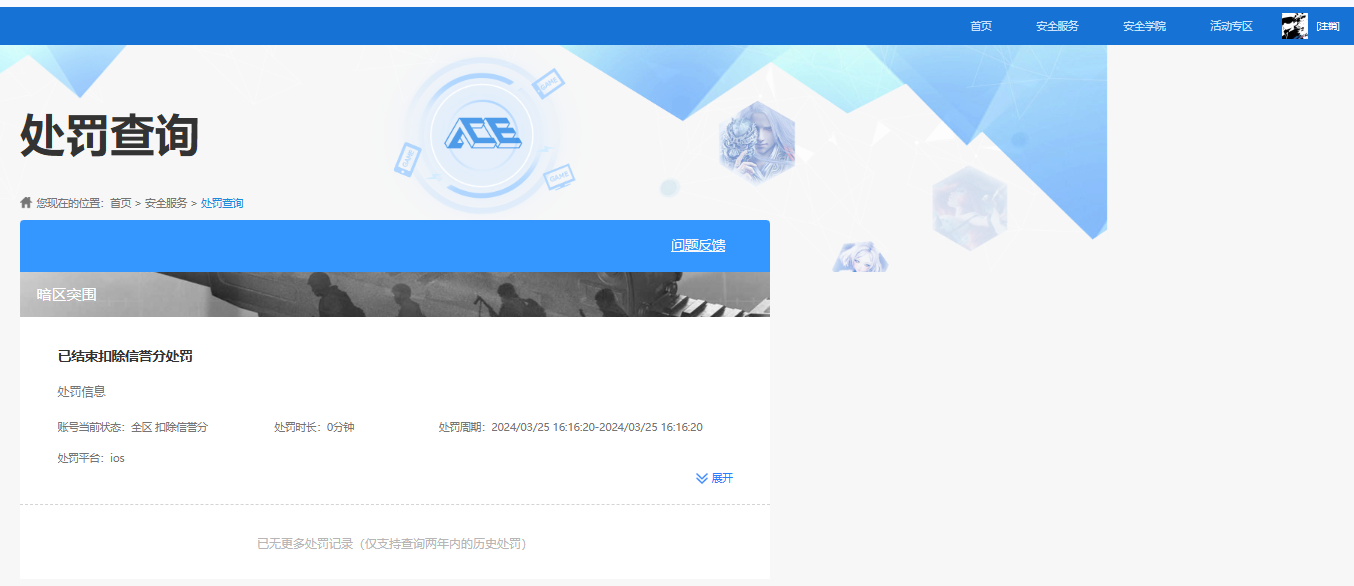This screenshot has width=1354, height=586.
Task: Click the phone icon left of the ACE logo
Action: 407,159
